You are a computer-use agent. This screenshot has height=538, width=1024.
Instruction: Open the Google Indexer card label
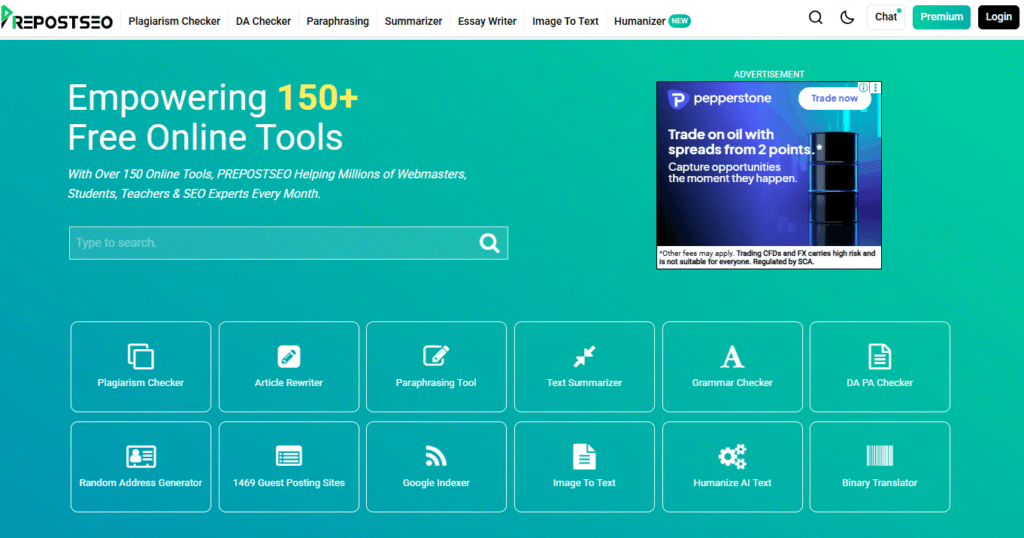click(436, 483)
